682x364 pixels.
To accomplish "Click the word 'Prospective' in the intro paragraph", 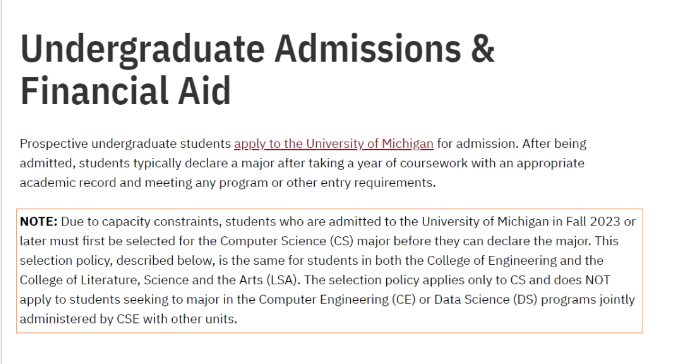I will click(54, 144).
